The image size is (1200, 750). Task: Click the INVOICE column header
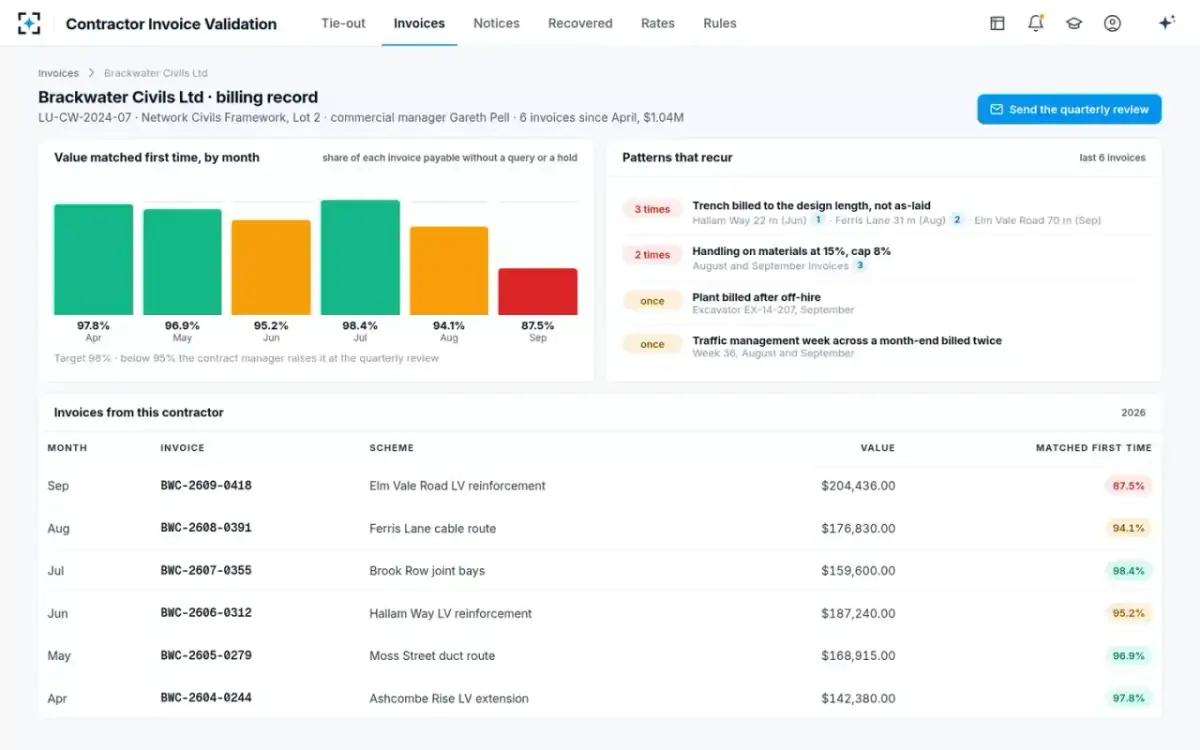point(182,448)
